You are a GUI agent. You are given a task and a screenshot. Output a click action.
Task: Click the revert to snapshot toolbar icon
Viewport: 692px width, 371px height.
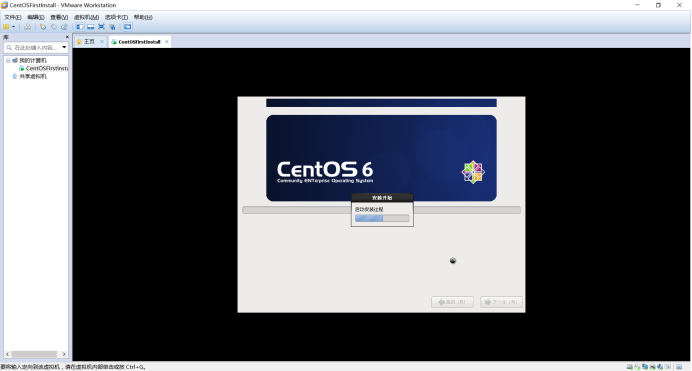click(x=54, y=27)
